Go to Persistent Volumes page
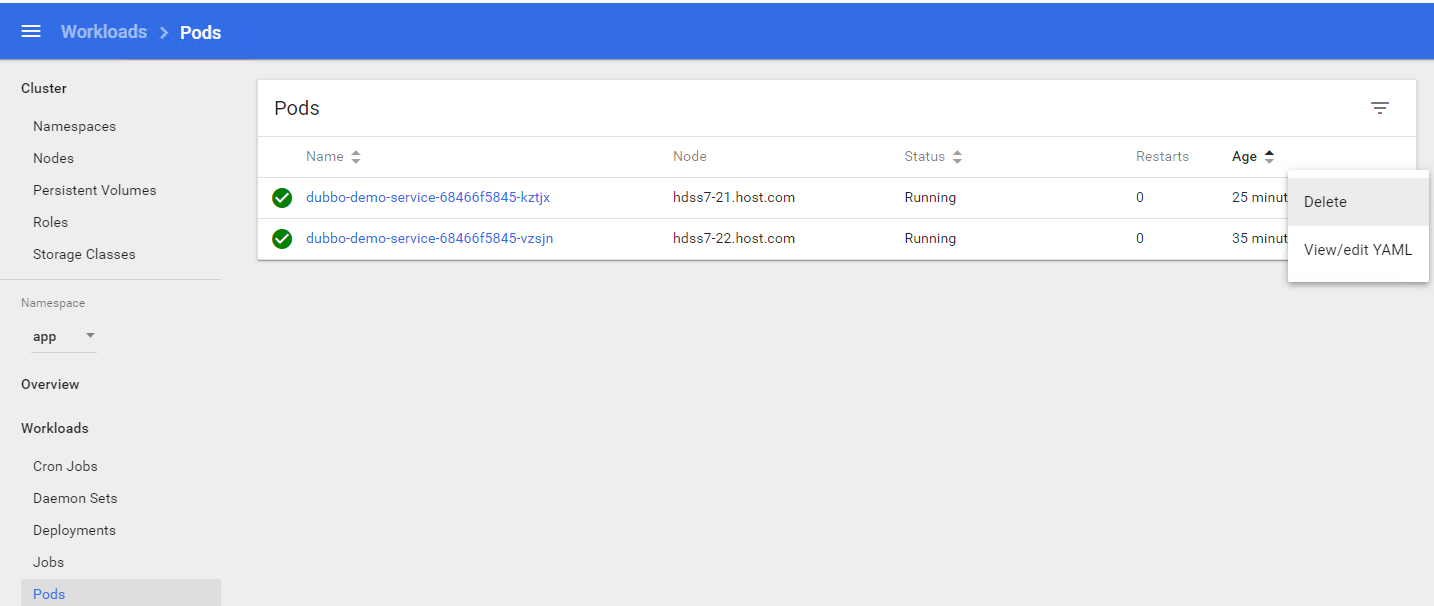This screenshot has width=1434, height=606. [94, 191]
